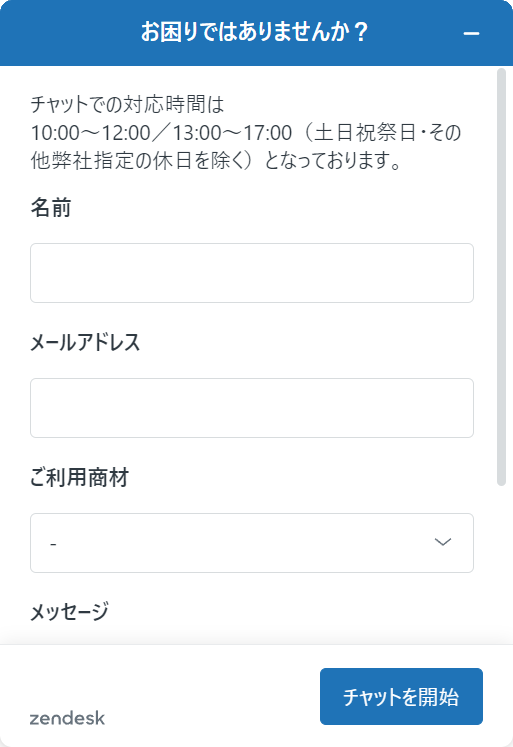
Task: Click the down chevron in ご利用商材 field
Action: (x=443, y=542)
